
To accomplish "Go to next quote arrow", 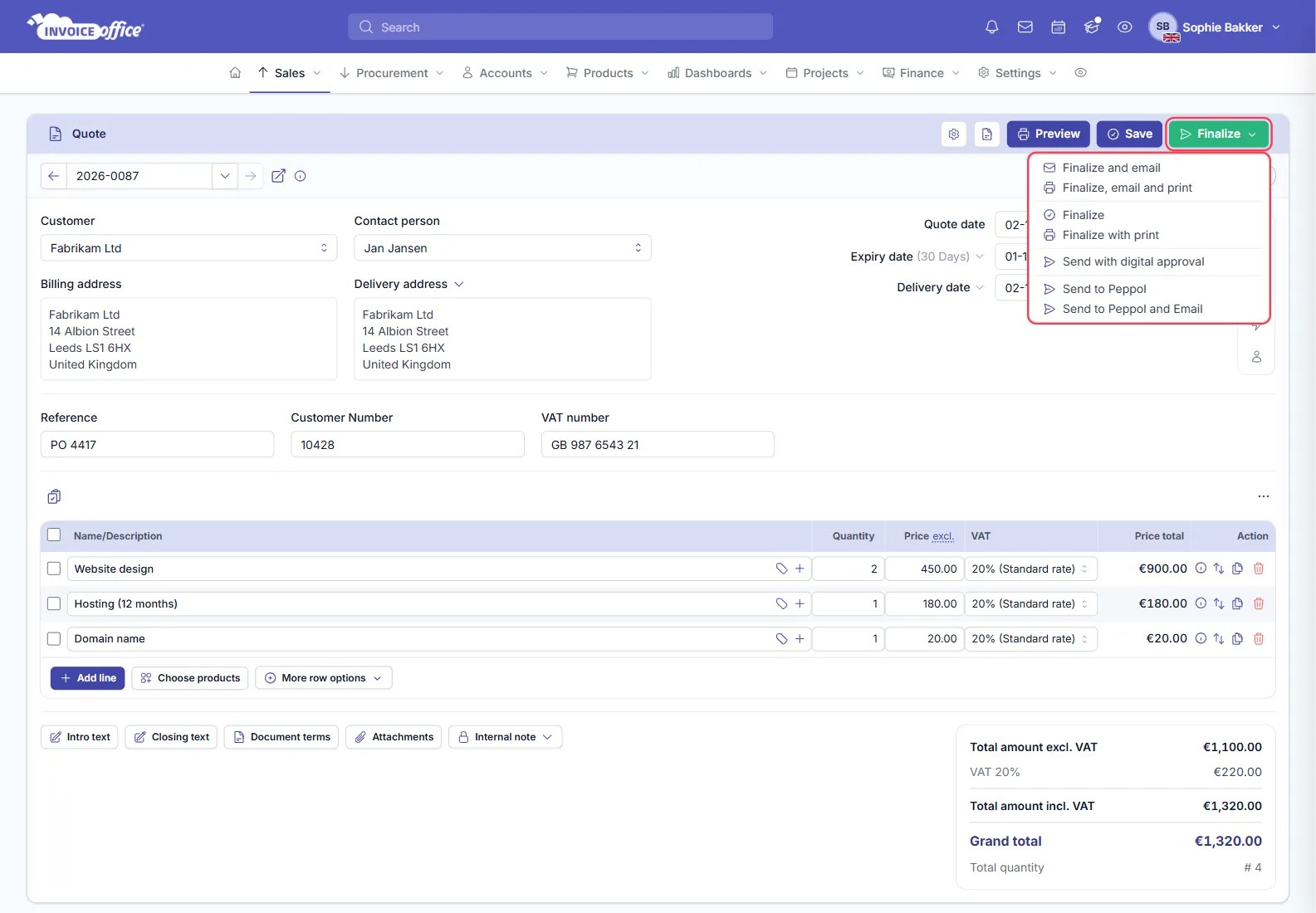I will (250, 176).
